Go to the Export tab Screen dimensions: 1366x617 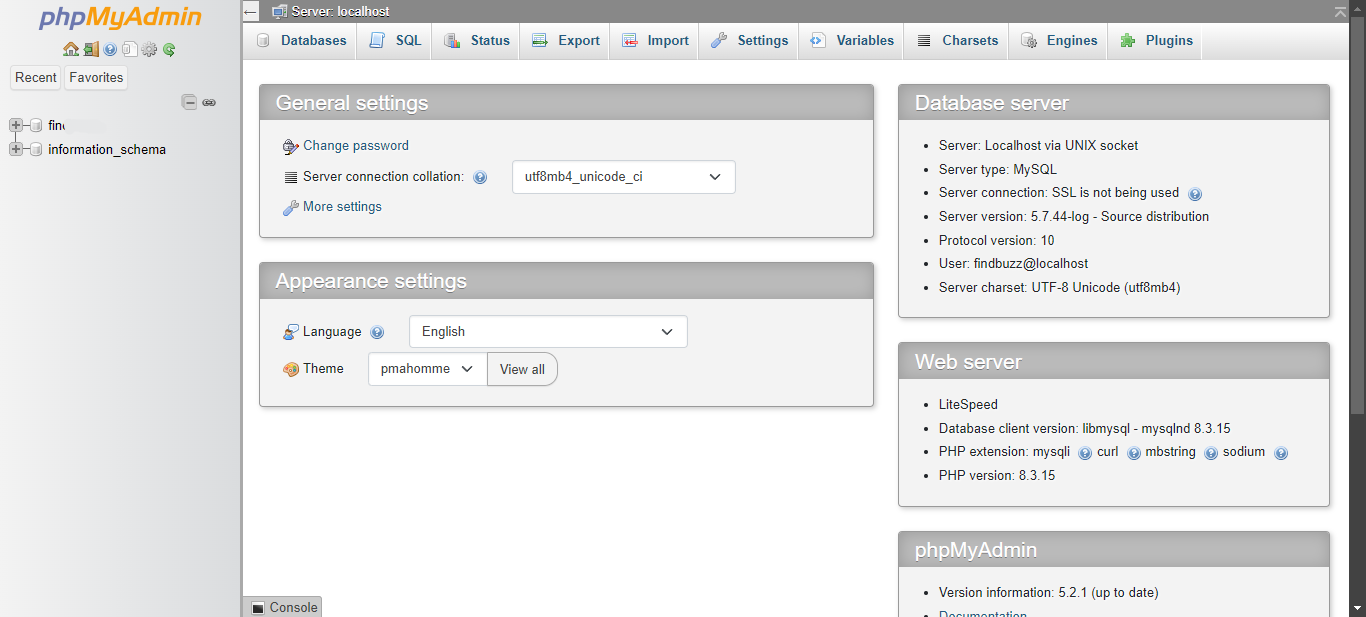coord(566,41)
